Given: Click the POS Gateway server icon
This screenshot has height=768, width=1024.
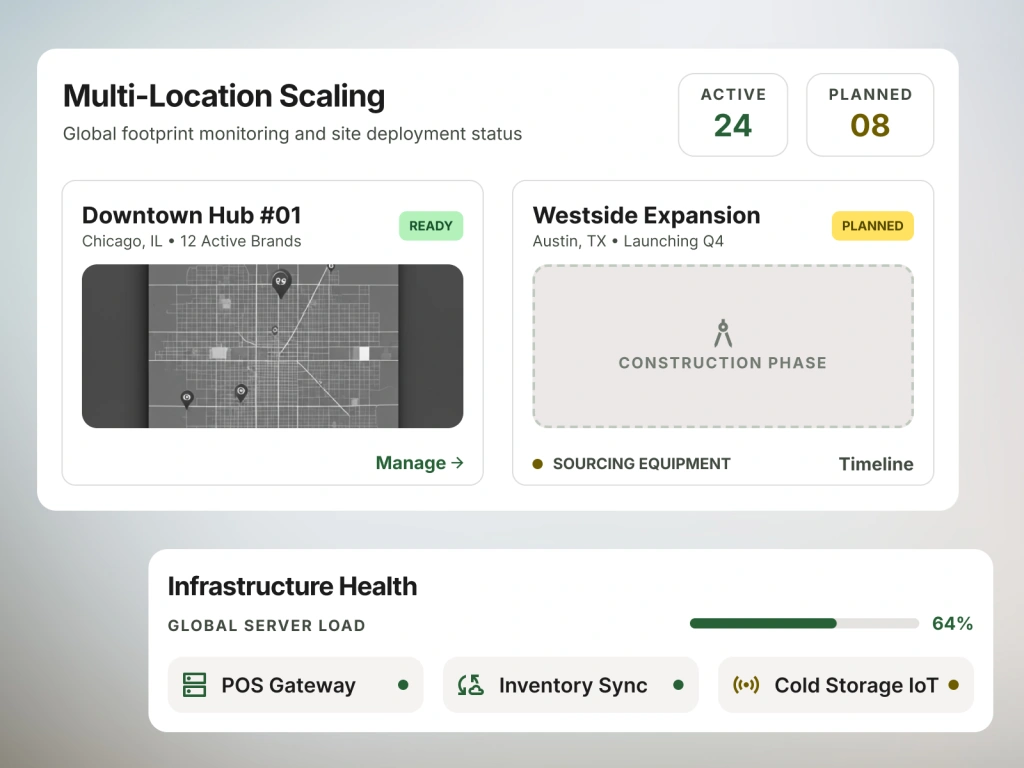Looking at the screenshot, I should click(195, 685).
